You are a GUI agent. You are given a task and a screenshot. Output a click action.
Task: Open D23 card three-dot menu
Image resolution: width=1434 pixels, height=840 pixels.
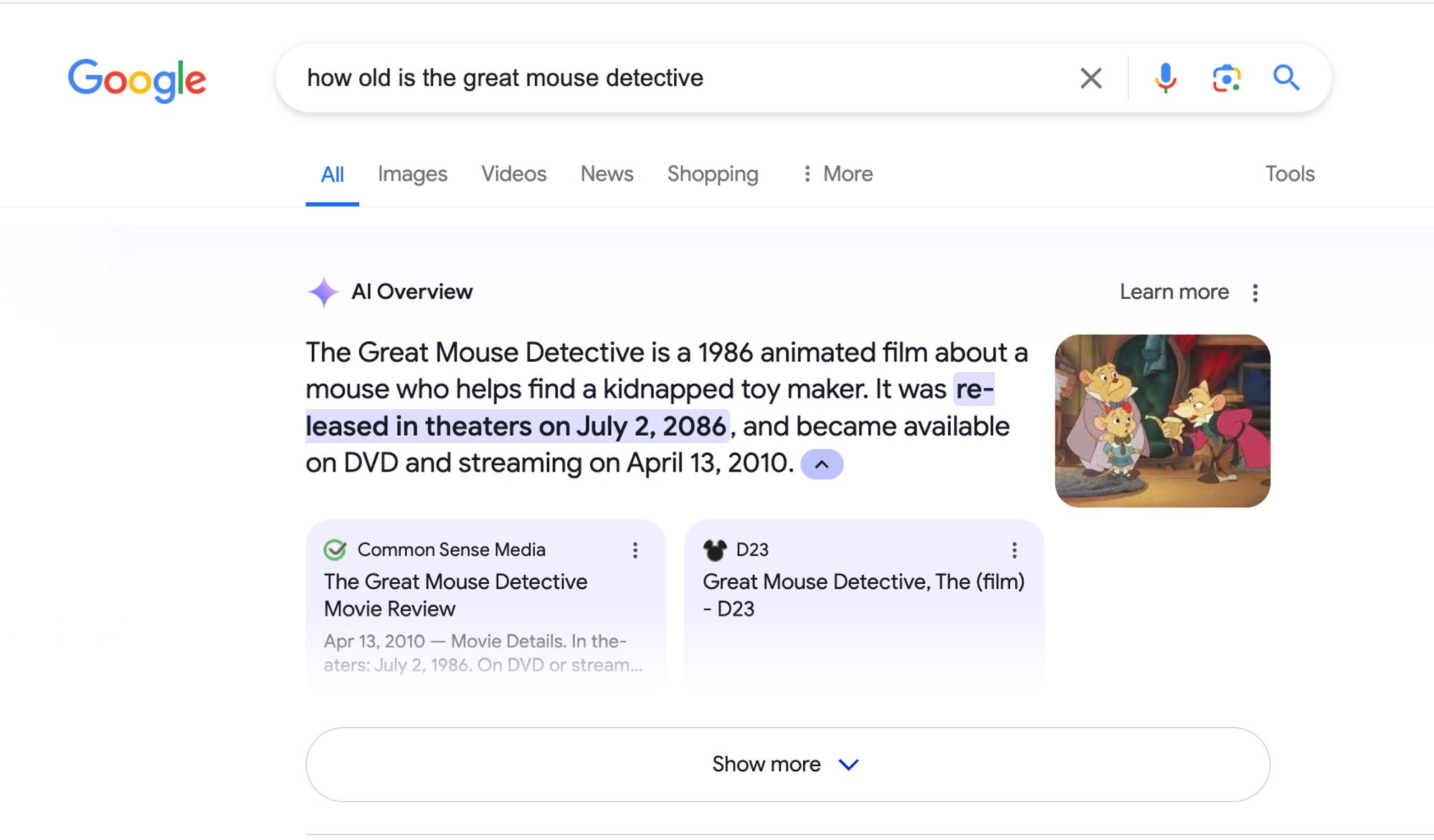point(1014,550)
